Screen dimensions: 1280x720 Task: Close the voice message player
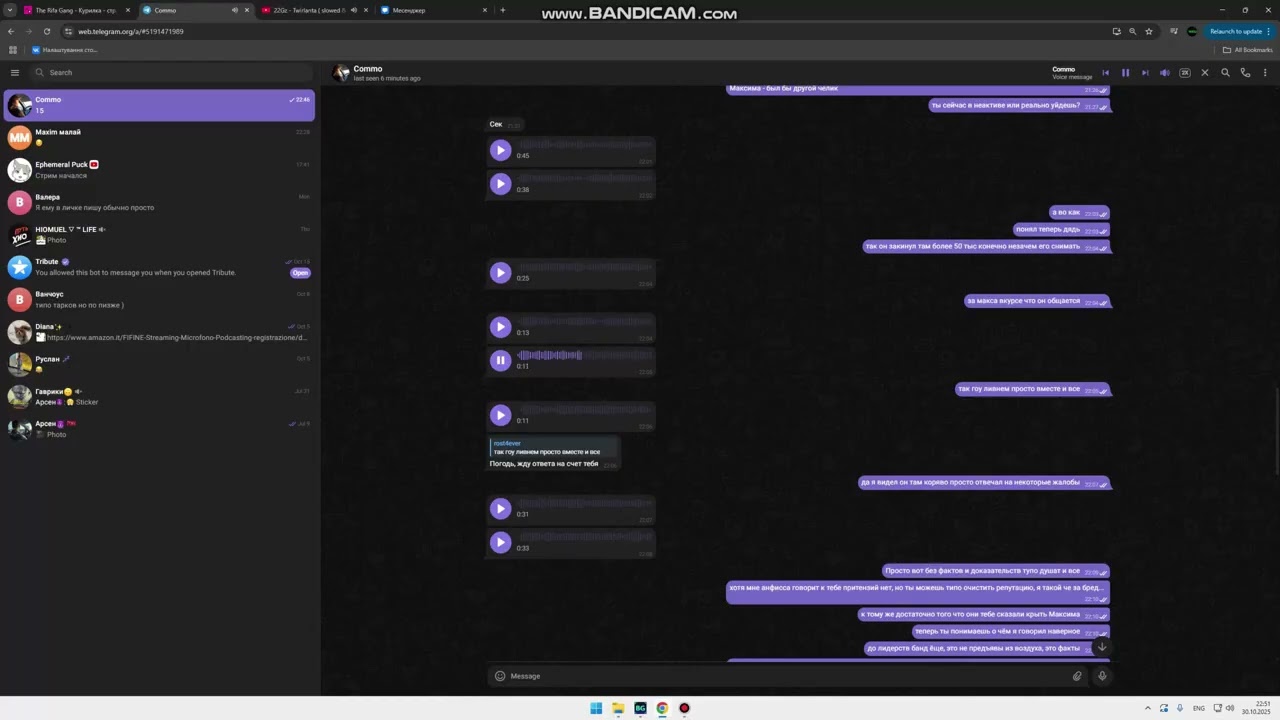tap(1205, 72)
